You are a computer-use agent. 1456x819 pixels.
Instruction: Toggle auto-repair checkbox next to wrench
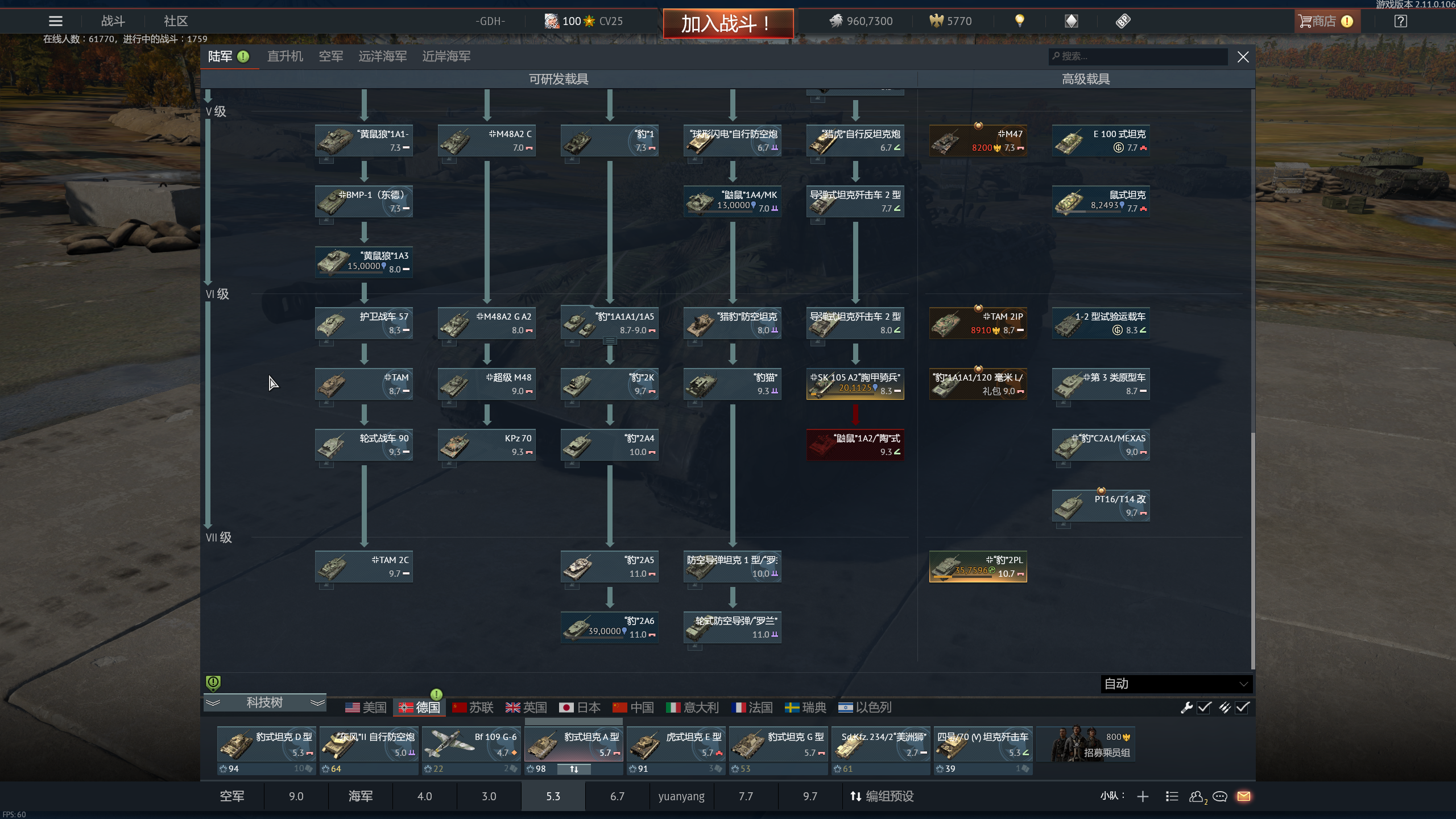click(1204, 707)
